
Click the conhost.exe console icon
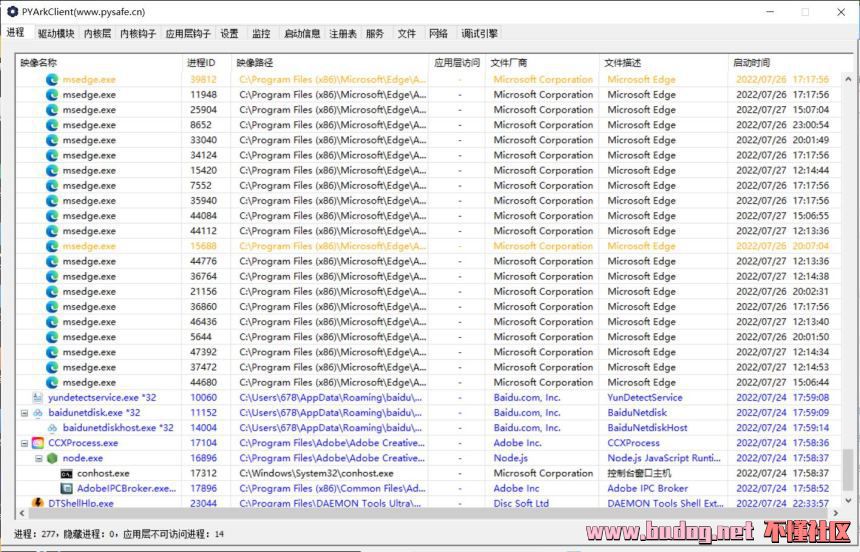66,474
